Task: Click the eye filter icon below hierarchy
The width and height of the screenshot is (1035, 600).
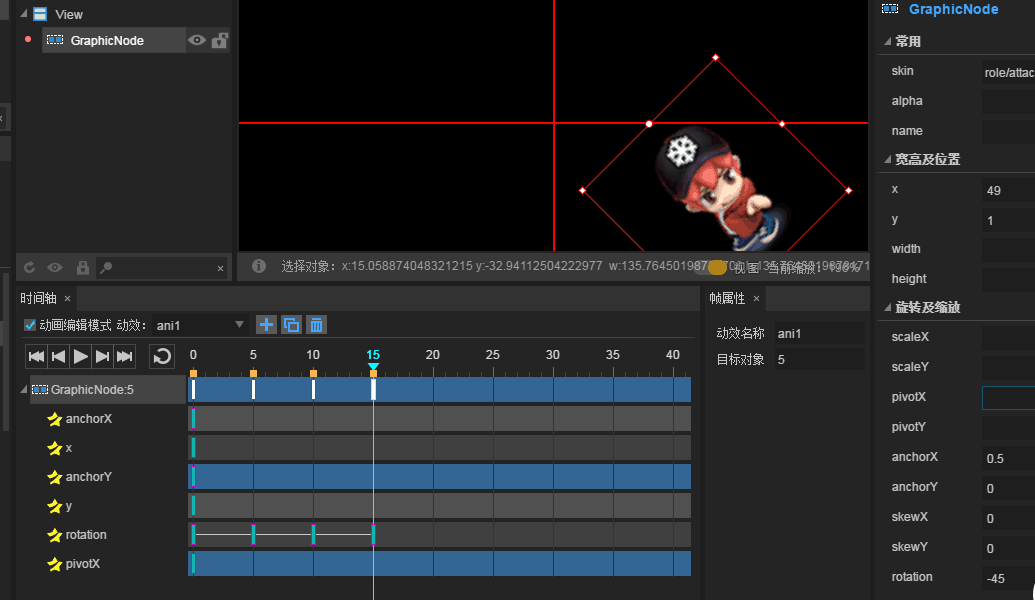Action: pyautogui.click(x=55, y=267)
